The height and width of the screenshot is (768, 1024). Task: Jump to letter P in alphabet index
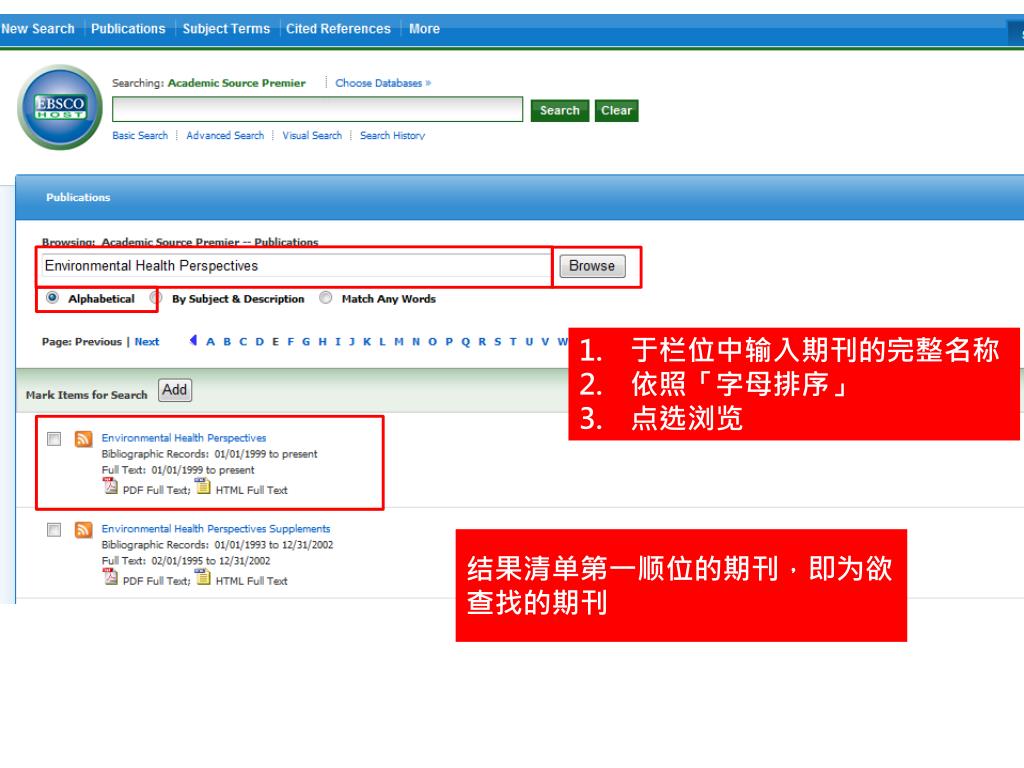pos(449,342)
